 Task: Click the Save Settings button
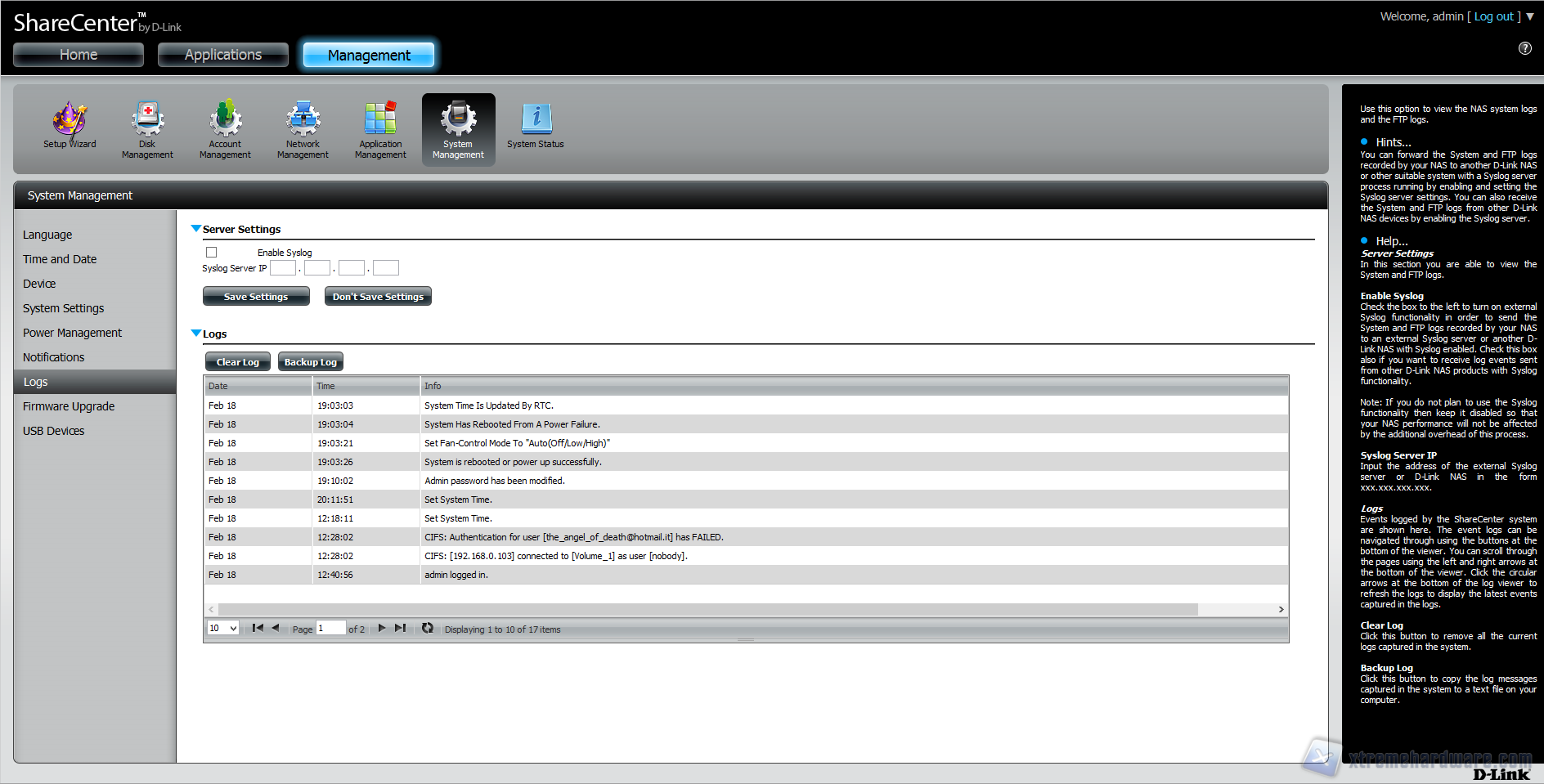click(256, 297)
